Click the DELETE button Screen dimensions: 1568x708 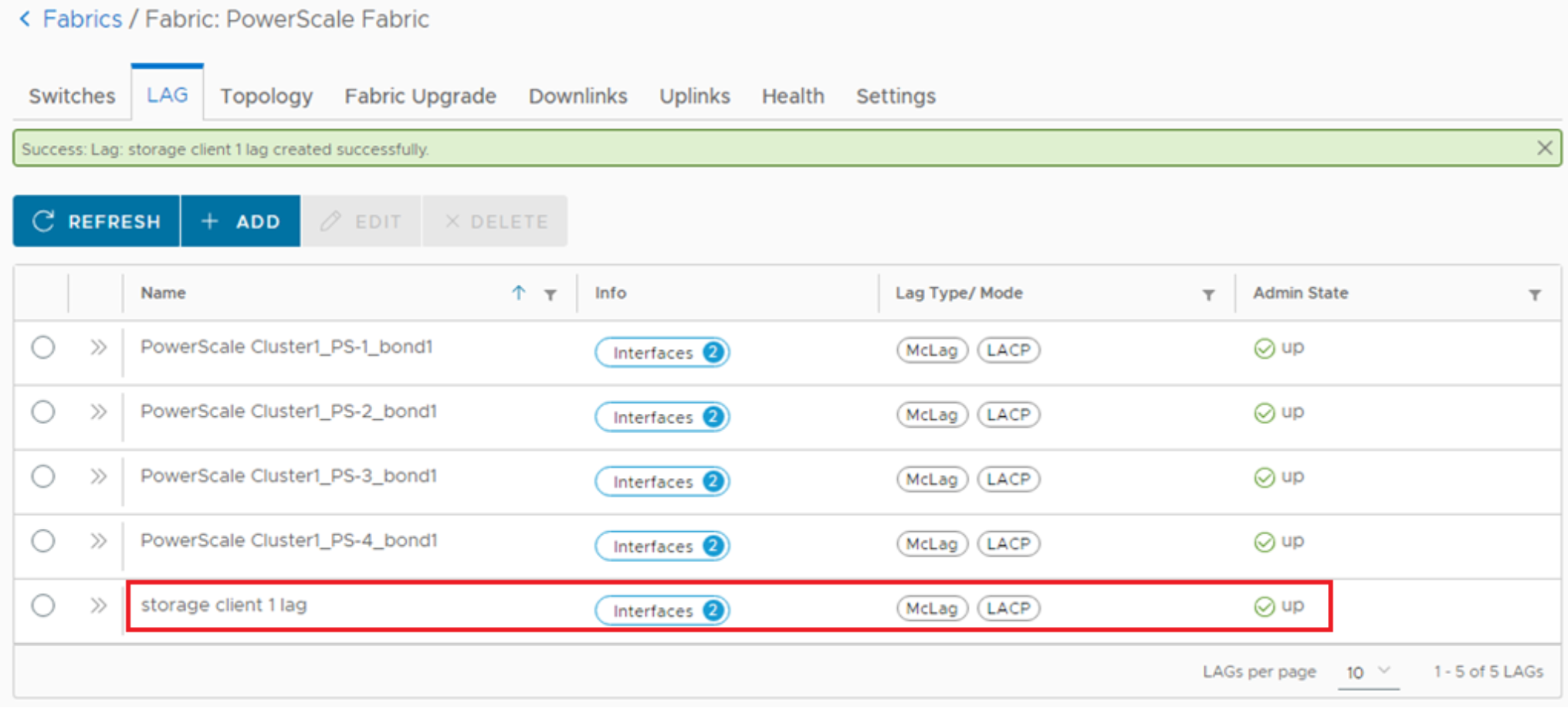(495, 222)
